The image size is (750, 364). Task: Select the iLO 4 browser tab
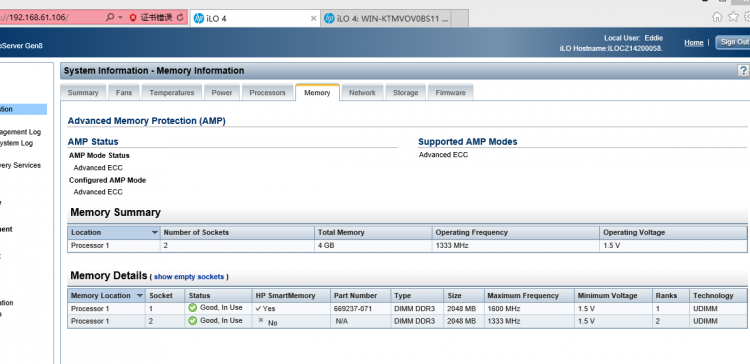[254, 18]
